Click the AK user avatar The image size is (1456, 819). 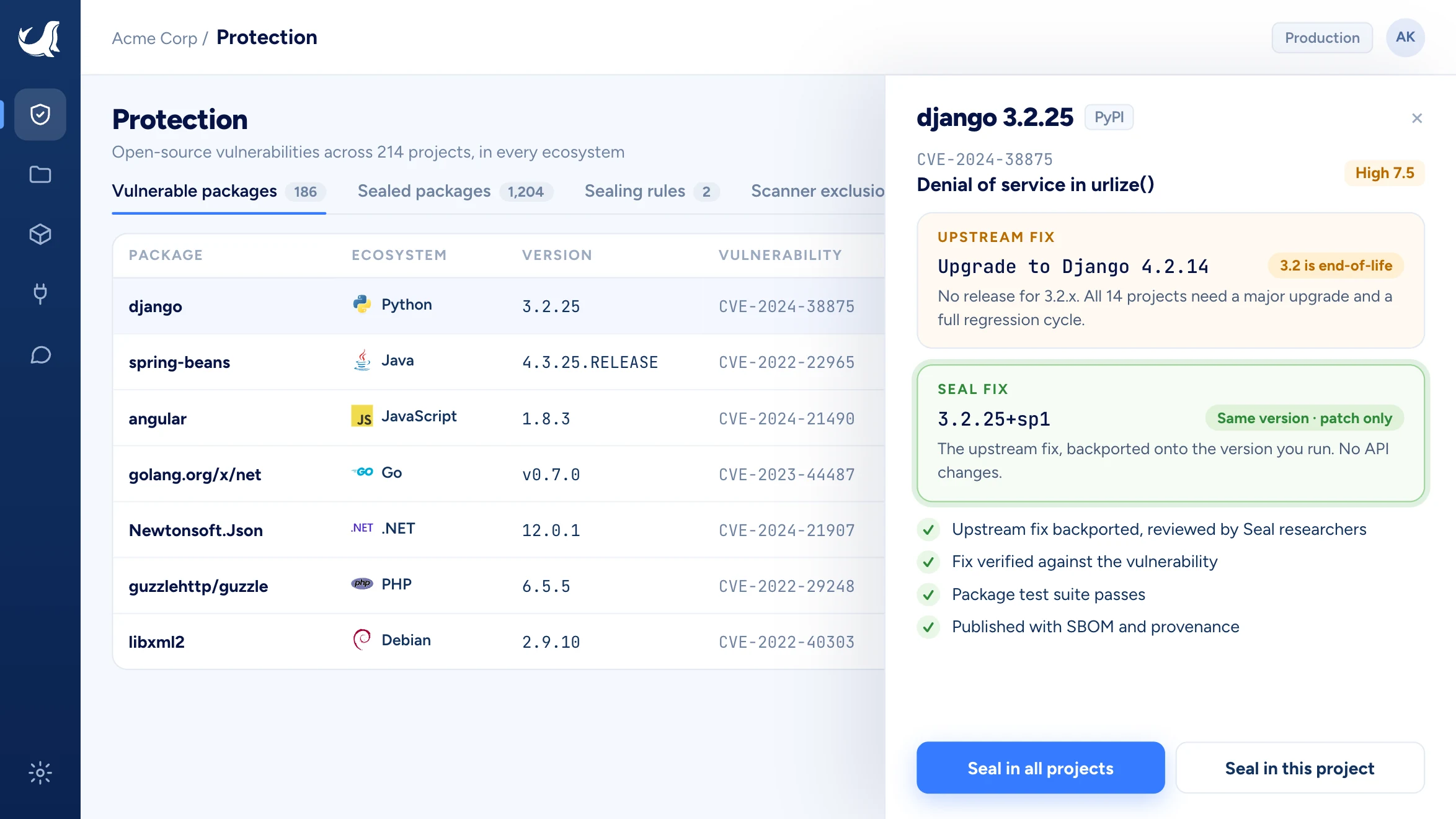(1405, 37)
